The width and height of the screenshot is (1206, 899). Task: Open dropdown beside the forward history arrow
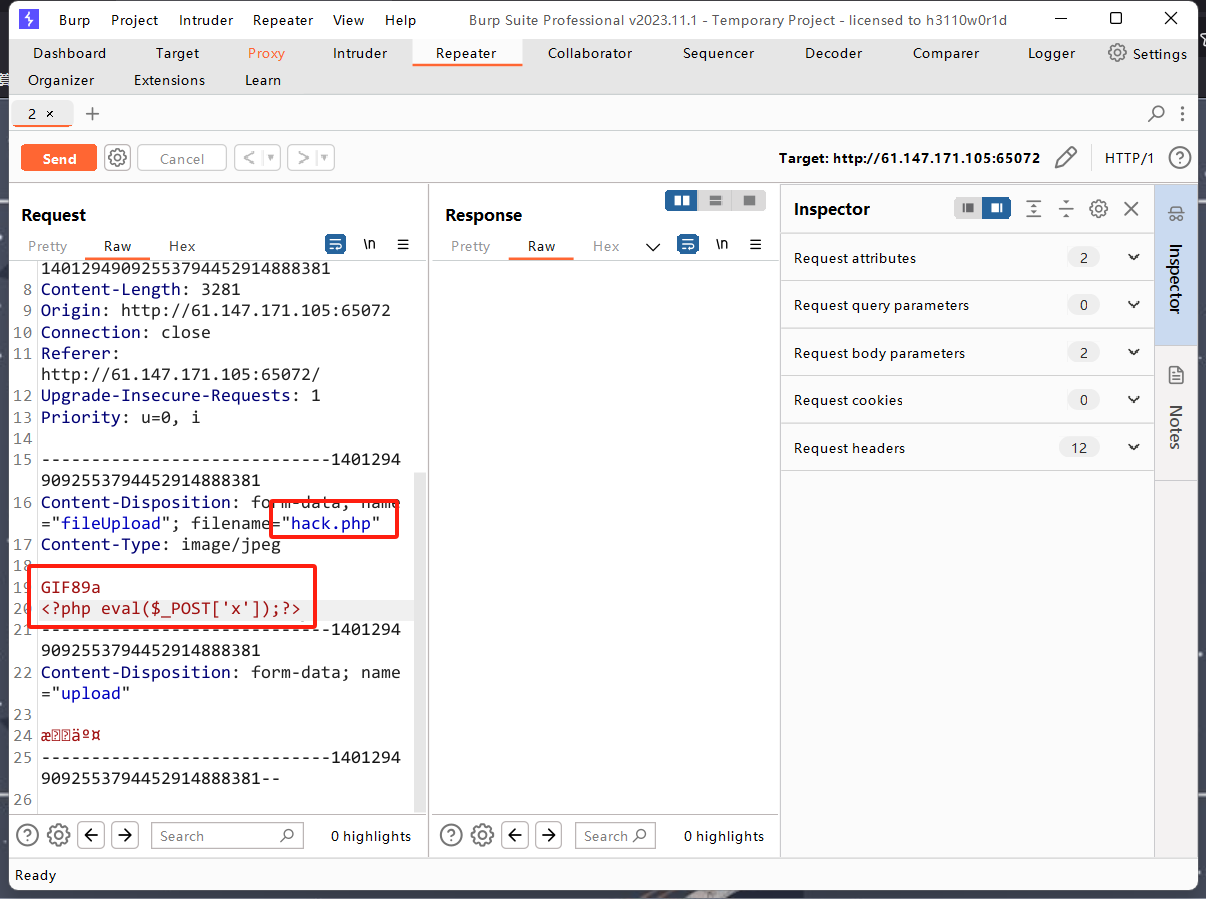[x=323, y=158]
